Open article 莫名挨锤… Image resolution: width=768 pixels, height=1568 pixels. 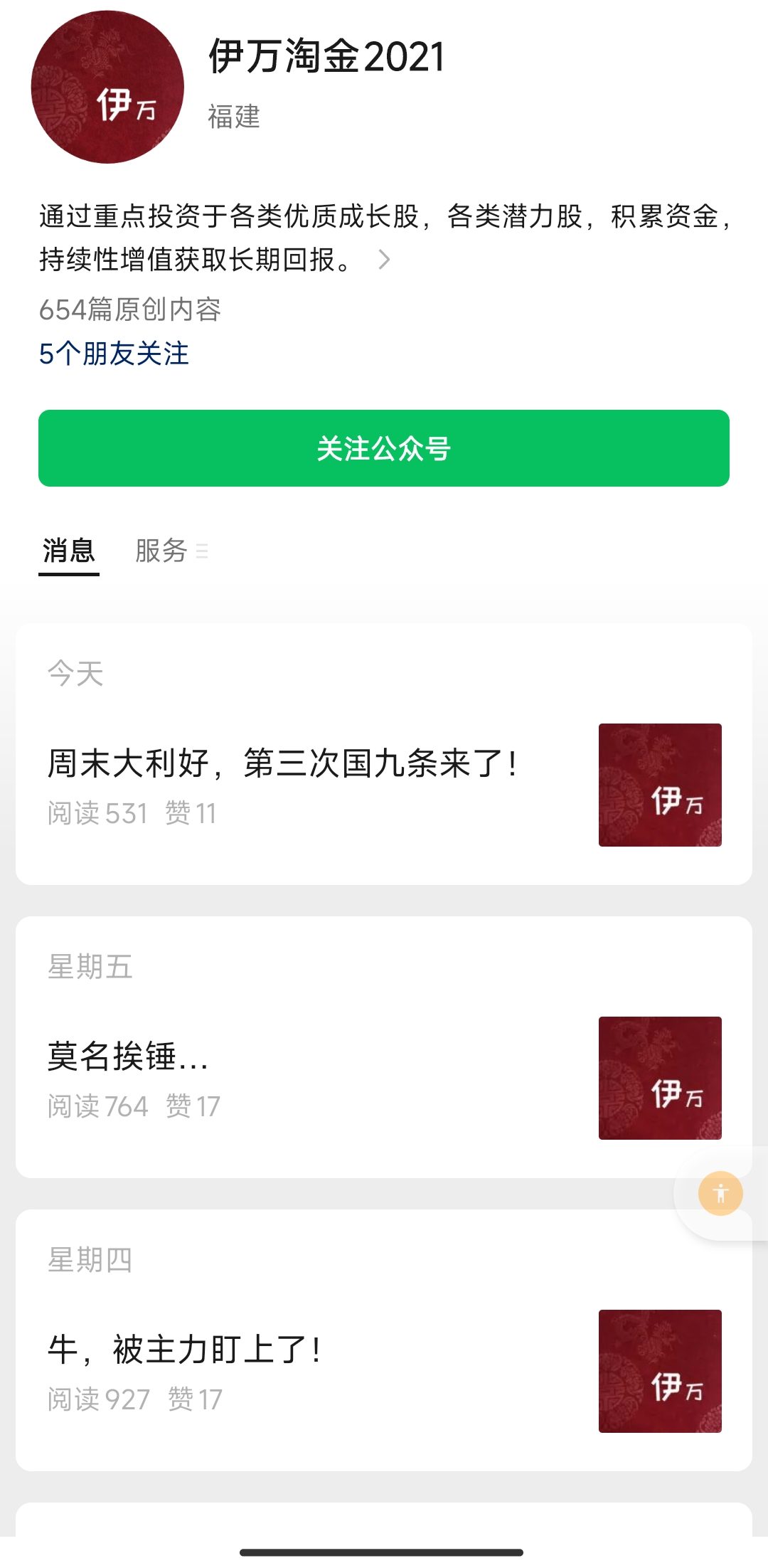[128, 1056]
